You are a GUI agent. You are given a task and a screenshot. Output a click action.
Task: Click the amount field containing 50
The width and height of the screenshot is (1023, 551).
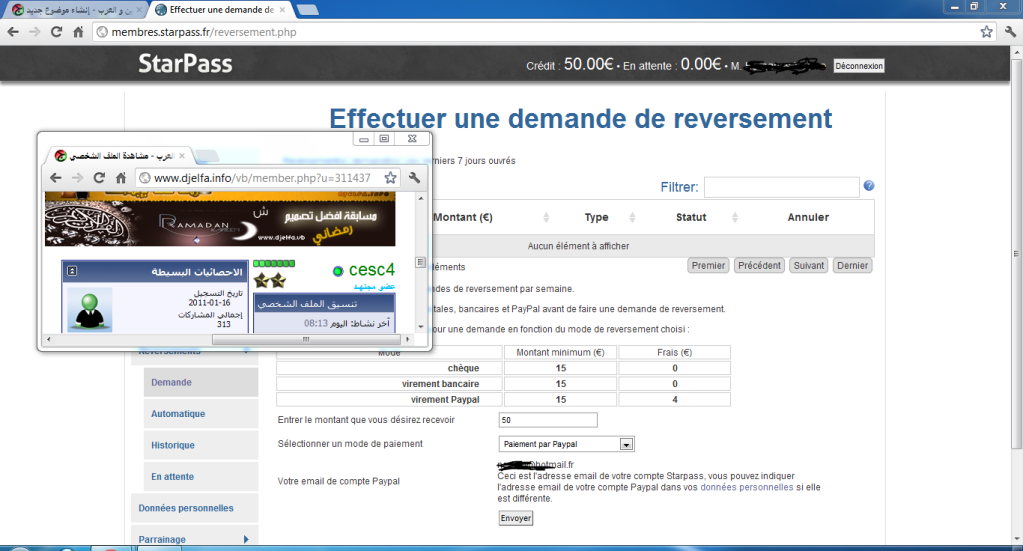548,420
